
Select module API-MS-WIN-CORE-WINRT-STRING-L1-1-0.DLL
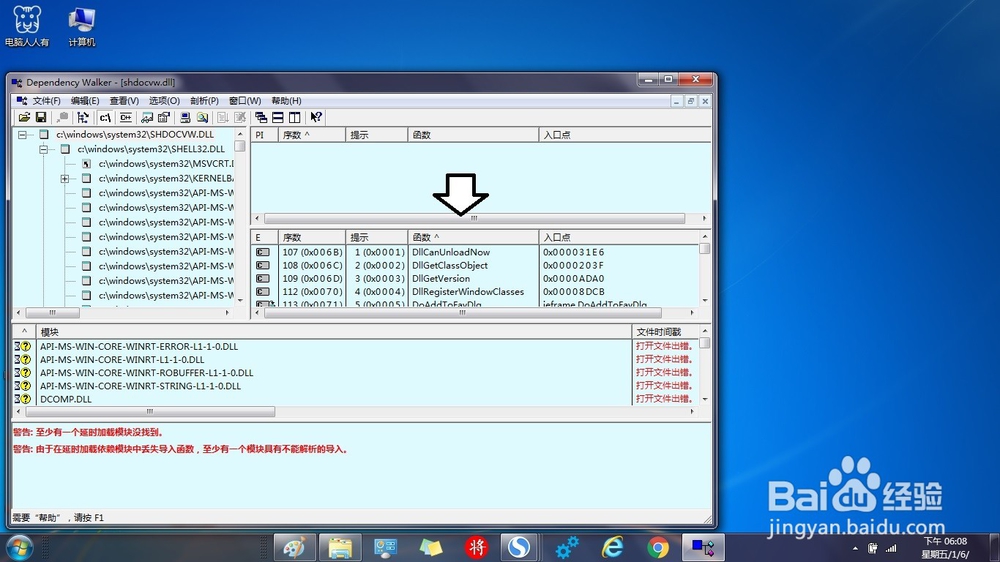(355, 386)
